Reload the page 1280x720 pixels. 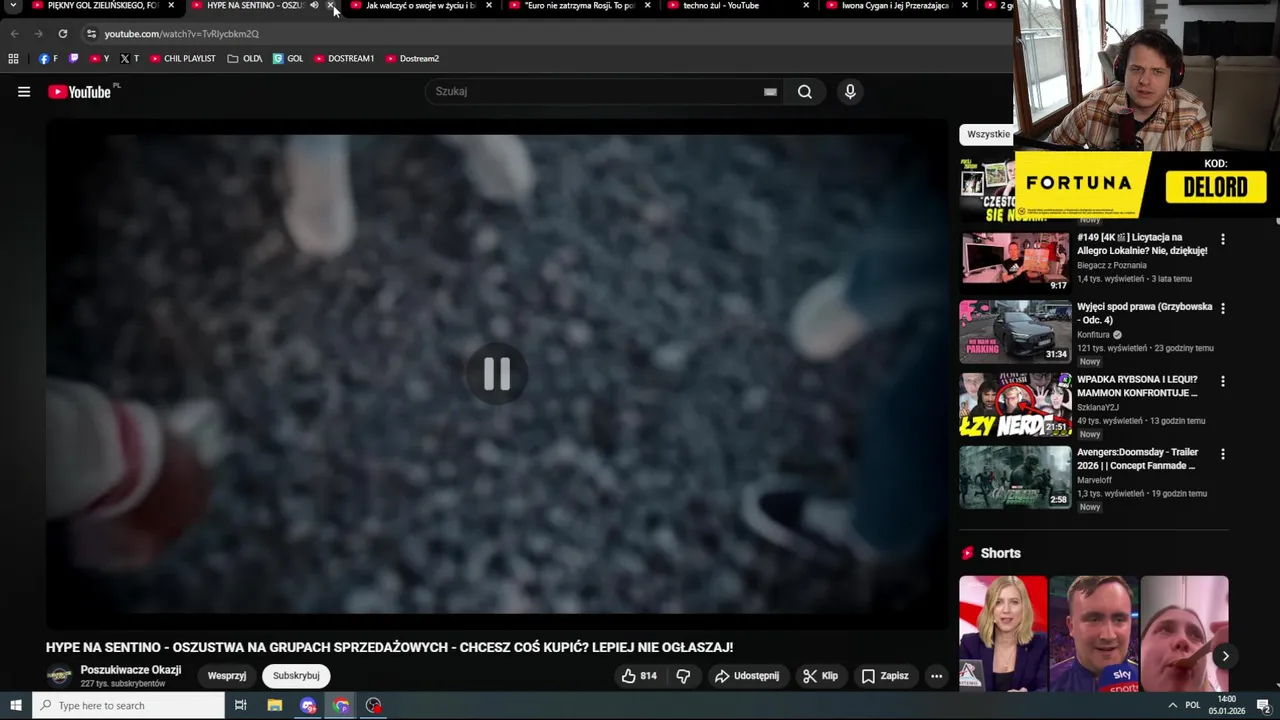[62, 34]
